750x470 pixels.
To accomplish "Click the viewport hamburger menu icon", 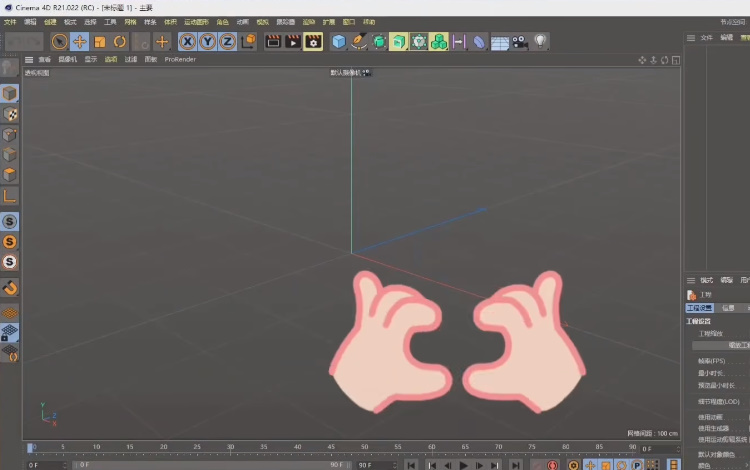I will point(29,60).
